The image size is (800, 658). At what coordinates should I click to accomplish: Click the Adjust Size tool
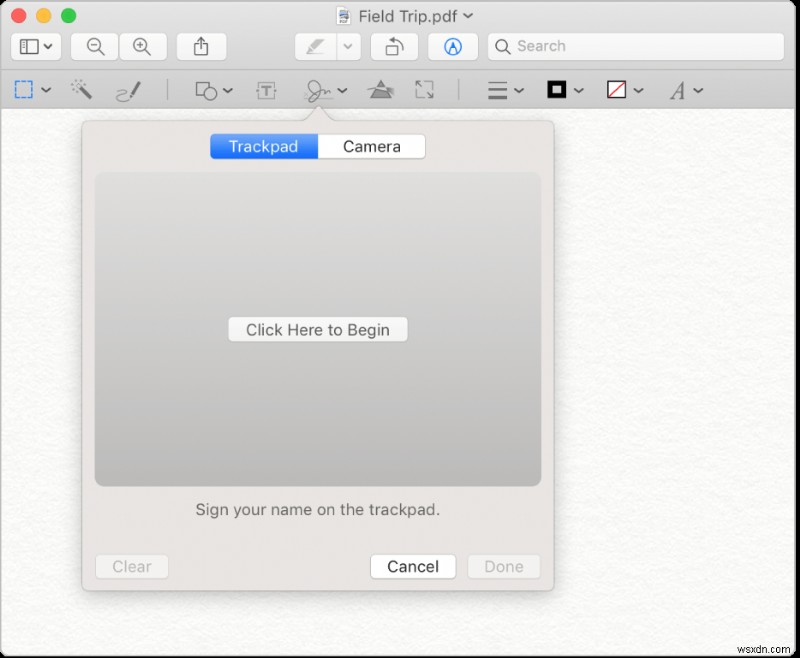click(x=424, y=90)
